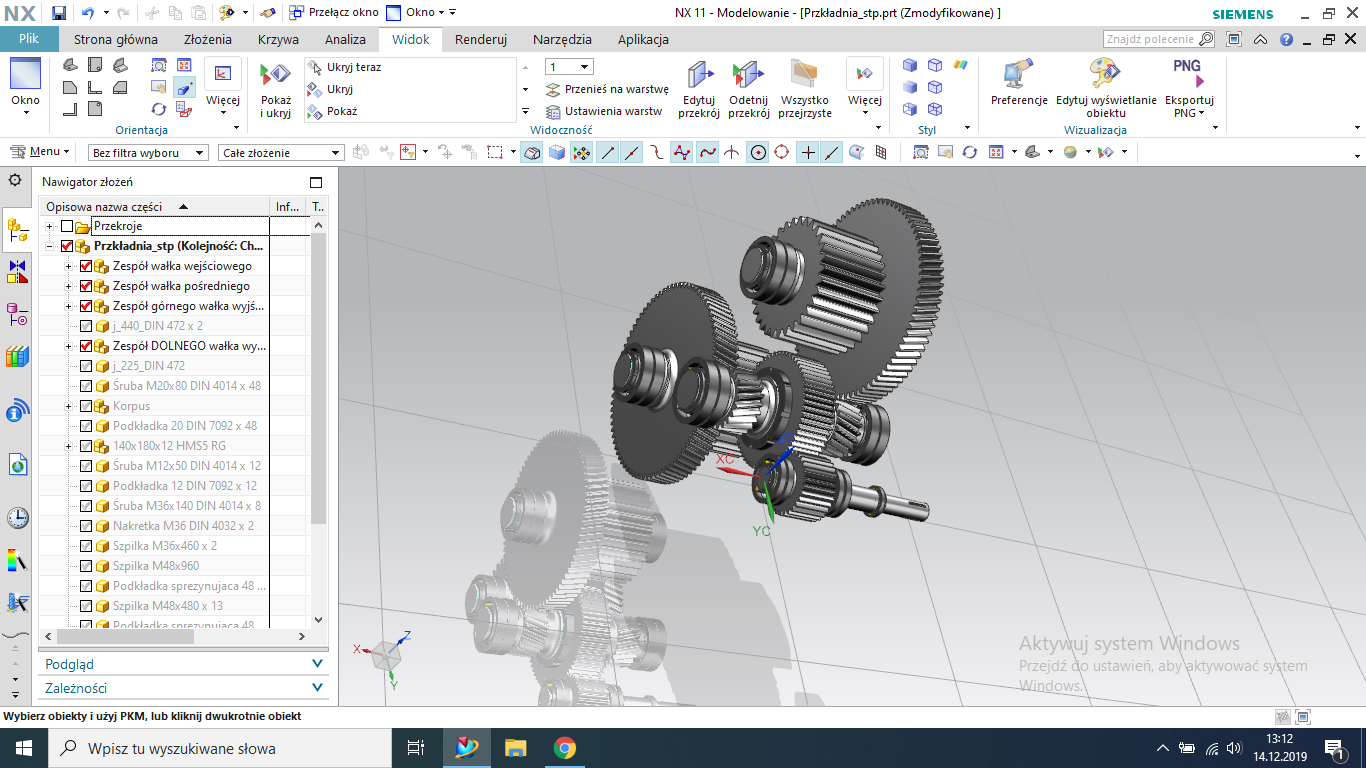This screenshot has width=1366, height=768.
Task: Click the Pokaż i ukryj icon
Action: (275, 77)
